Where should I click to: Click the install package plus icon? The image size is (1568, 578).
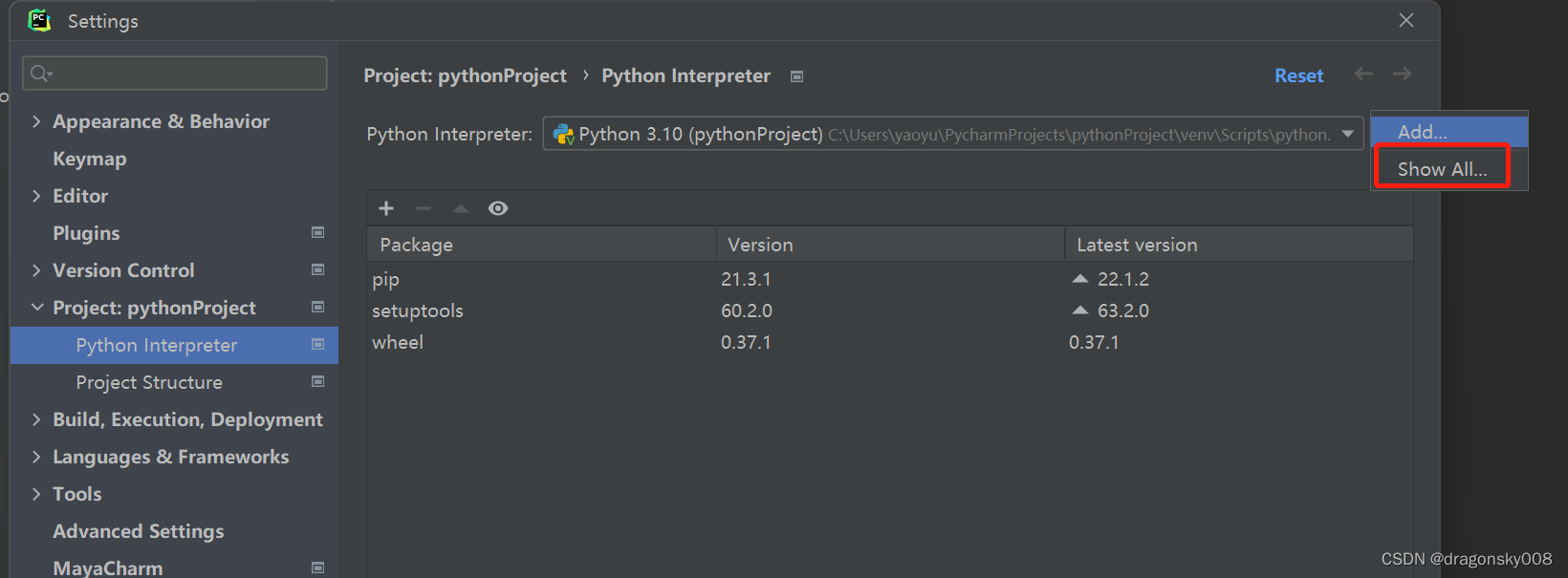(386, 208)
